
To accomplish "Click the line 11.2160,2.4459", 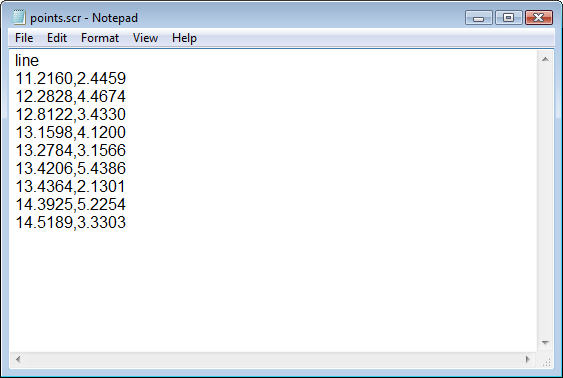I will pos(71,78).
